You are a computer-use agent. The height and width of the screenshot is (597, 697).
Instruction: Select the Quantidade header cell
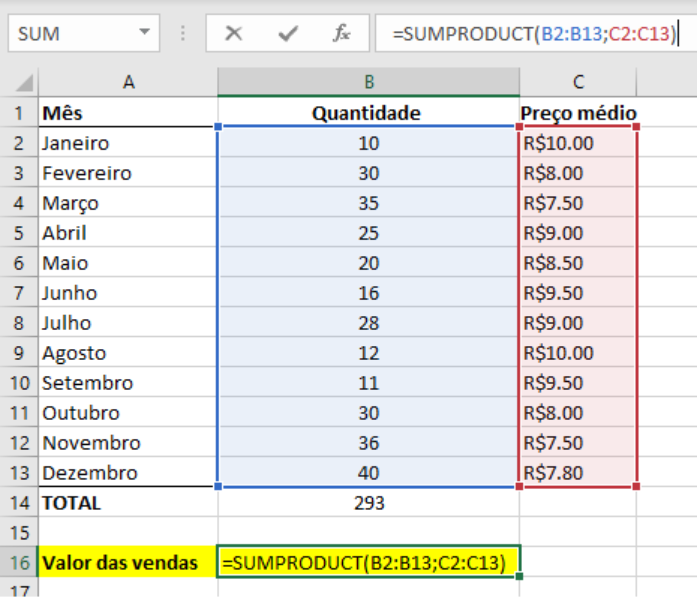tap(367, 113)
